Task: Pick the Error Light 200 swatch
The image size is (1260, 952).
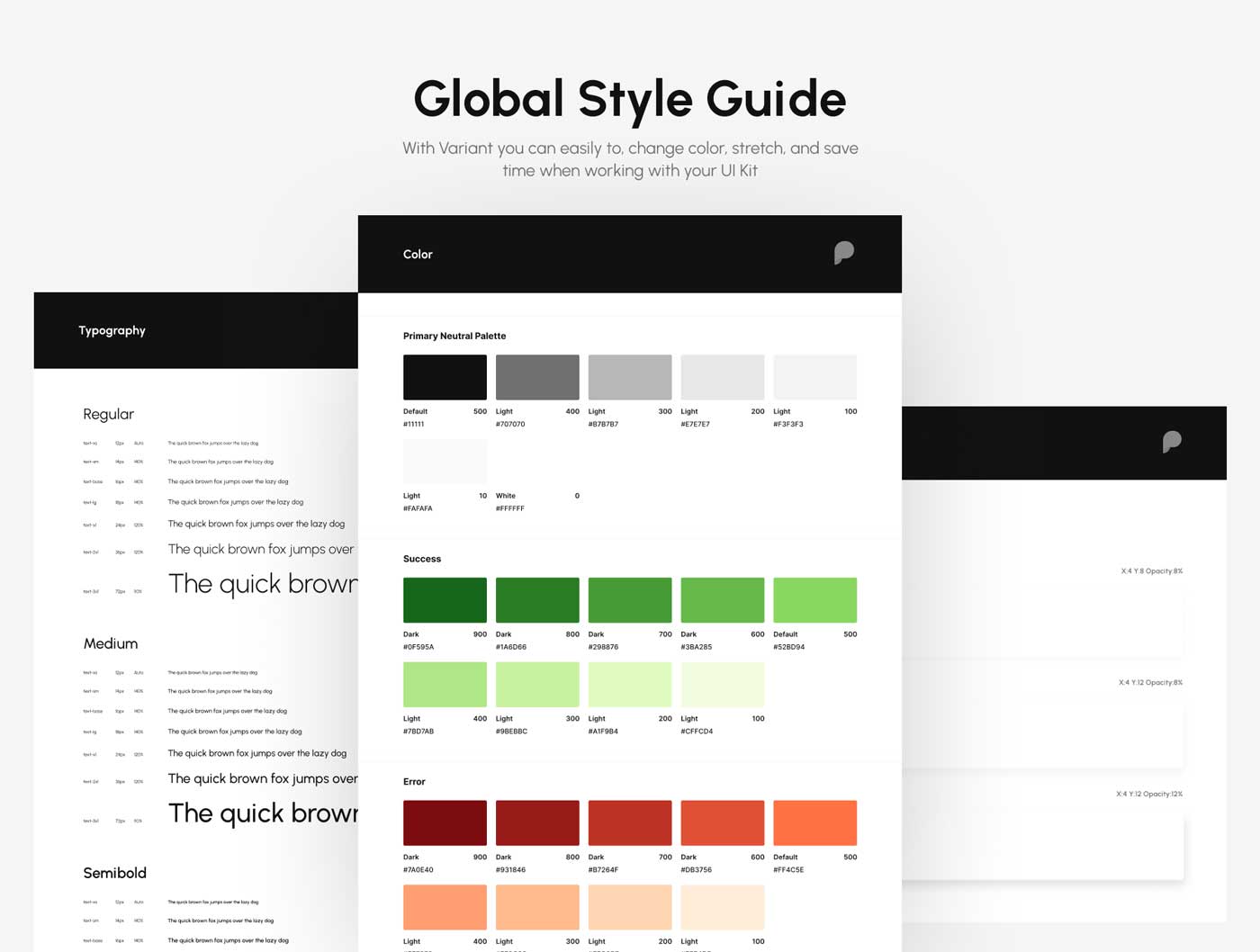Action: [x=630, y=908]
